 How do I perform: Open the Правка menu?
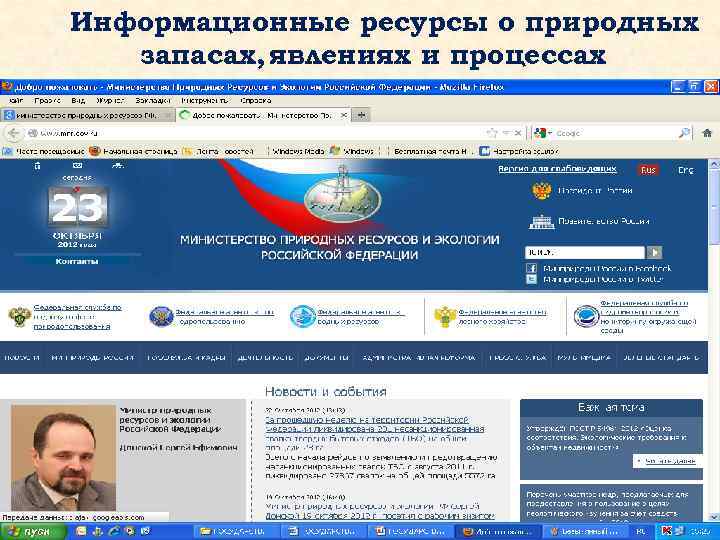click(47, 101)
